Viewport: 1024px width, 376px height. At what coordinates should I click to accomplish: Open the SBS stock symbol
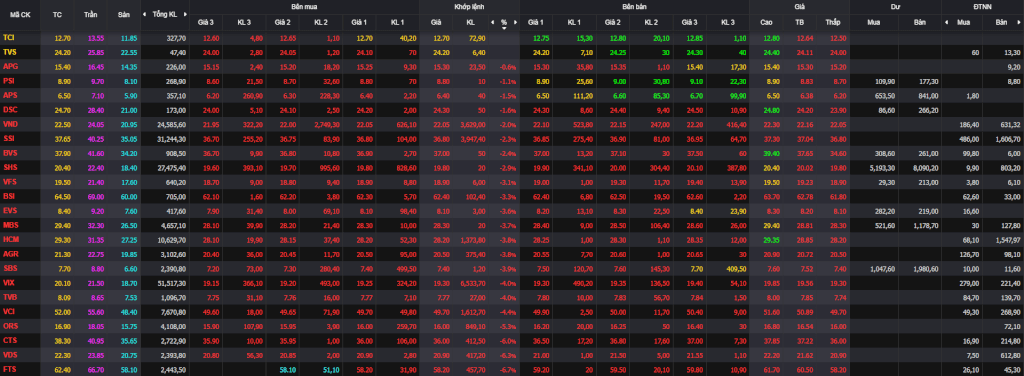tap(10, 268)
